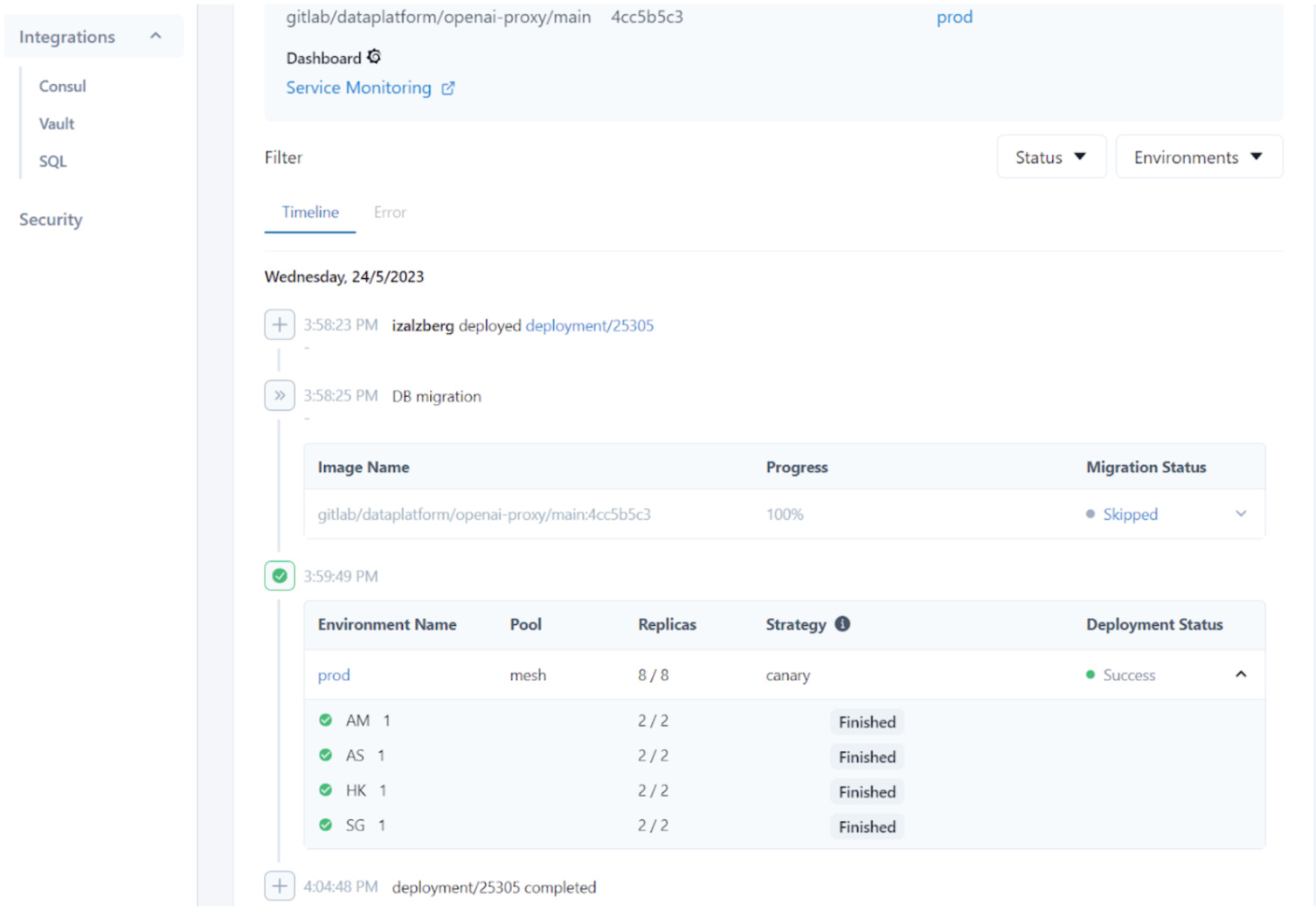Click the green check beside HK region
The height and width of the screenshot is (918, 1316).
tap(325, 789)
